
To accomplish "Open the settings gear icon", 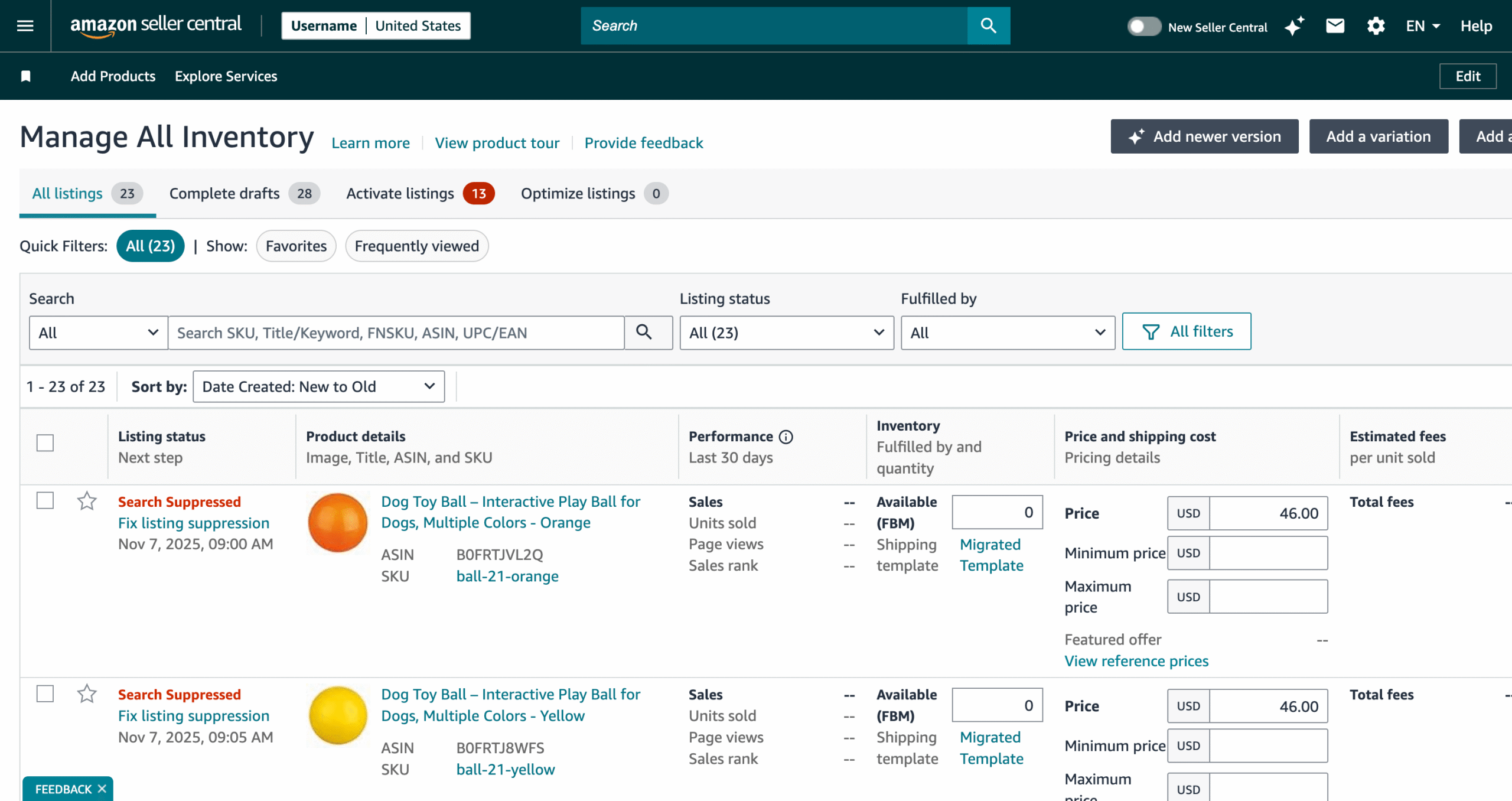I will click(x=1376, y=26).
